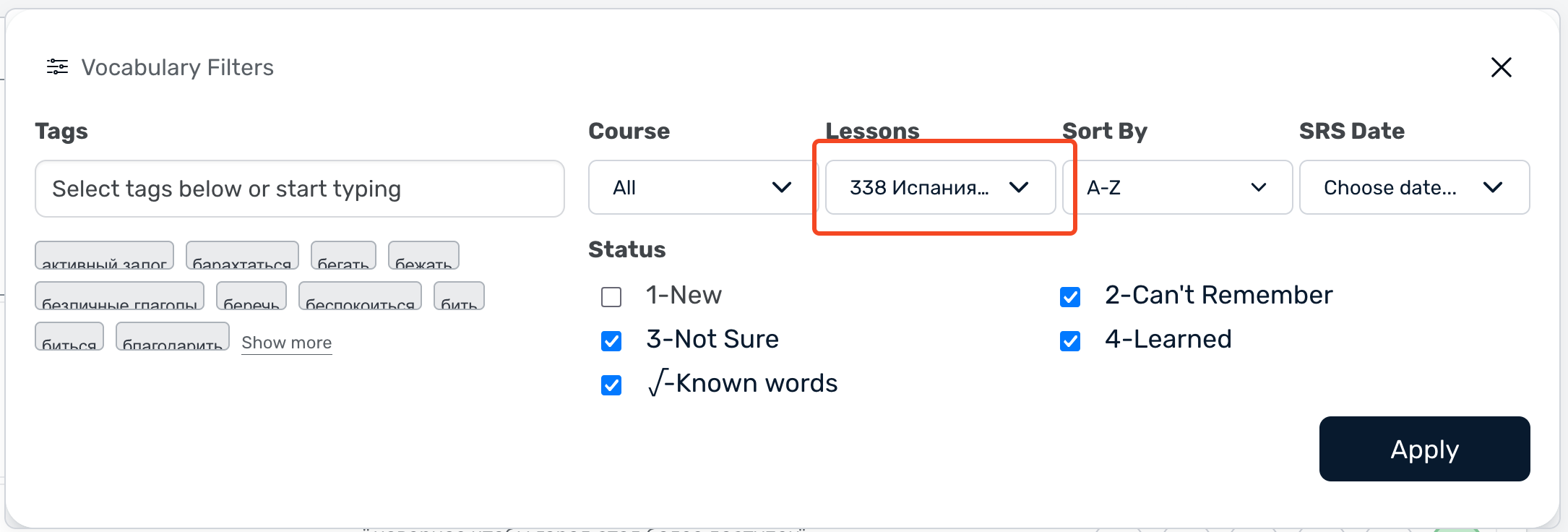Screen dimensions: 1568x532
Task: Expand the Lessons dropdown
Action: (939, 187)
